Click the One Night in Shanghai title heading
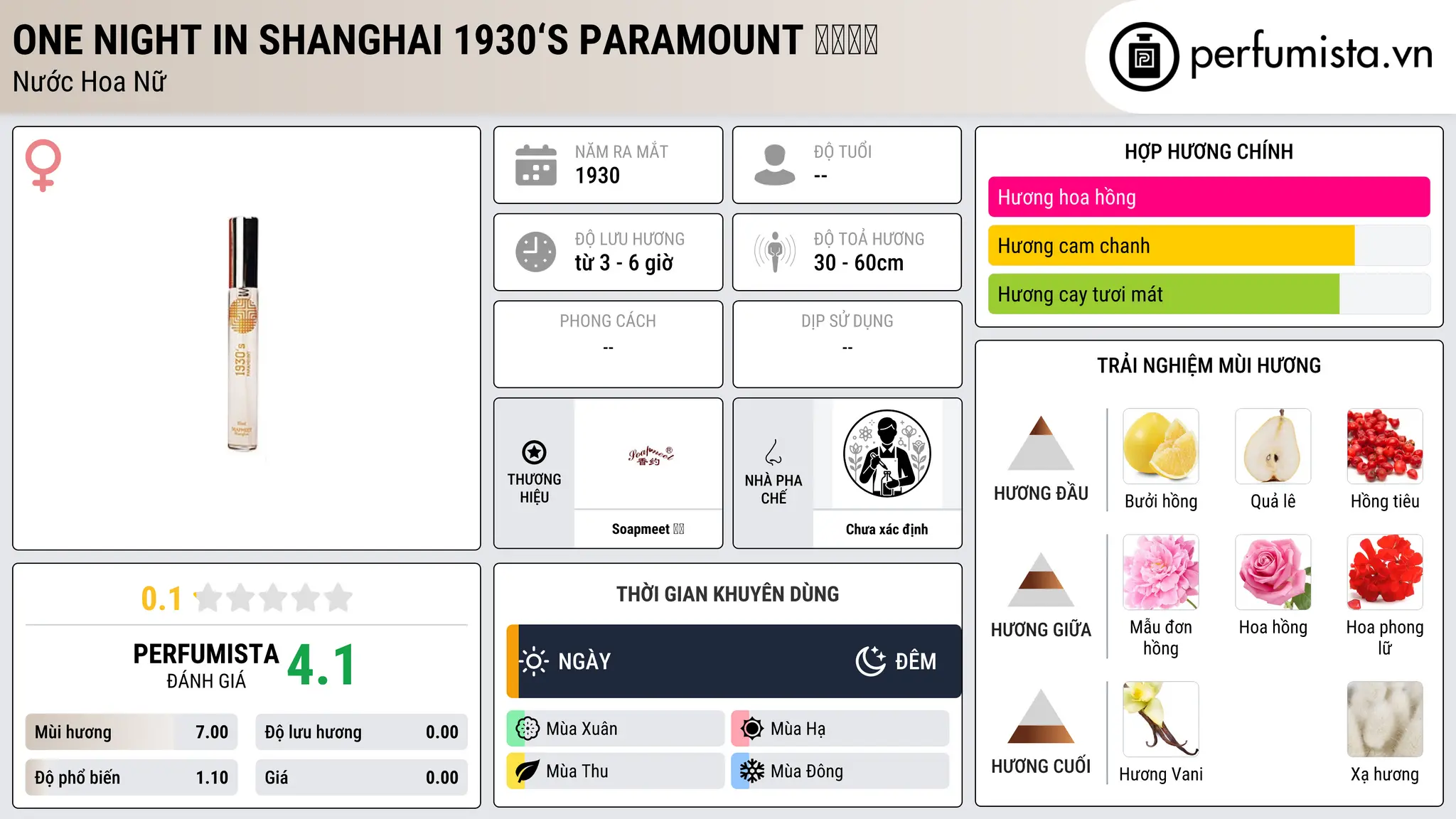The height and width of the screenshot is (819, 1456). click(x=446, y=40)
